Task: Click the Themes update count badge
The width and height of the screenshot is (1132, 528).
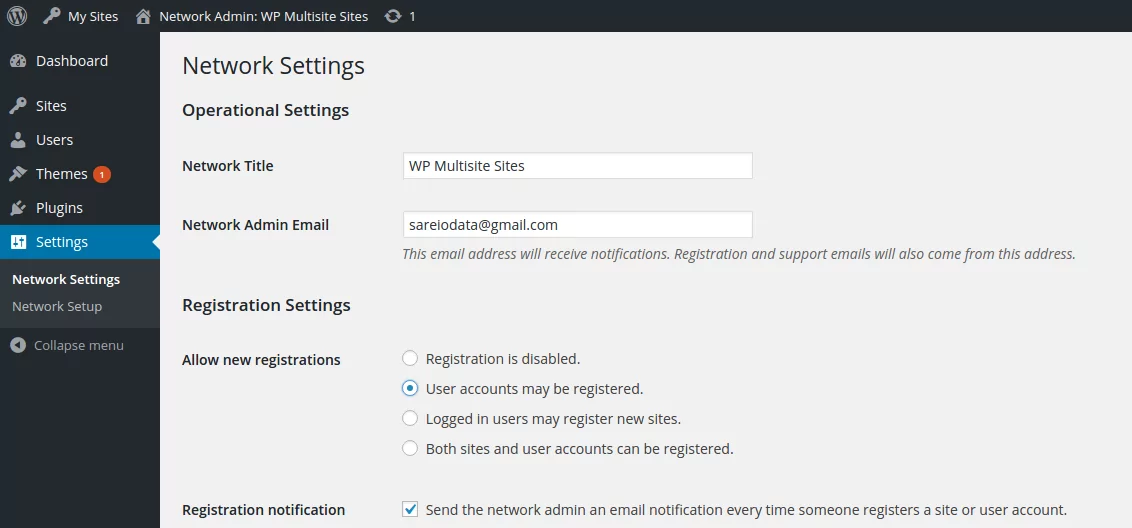Action: click(x=102, y=174)
